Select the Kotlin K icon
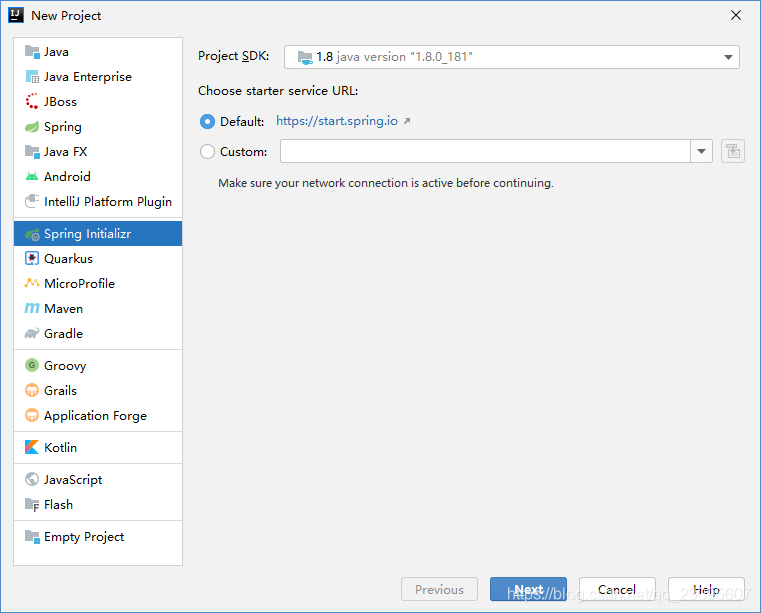This screenshot has width=761, height=613. 32,447
